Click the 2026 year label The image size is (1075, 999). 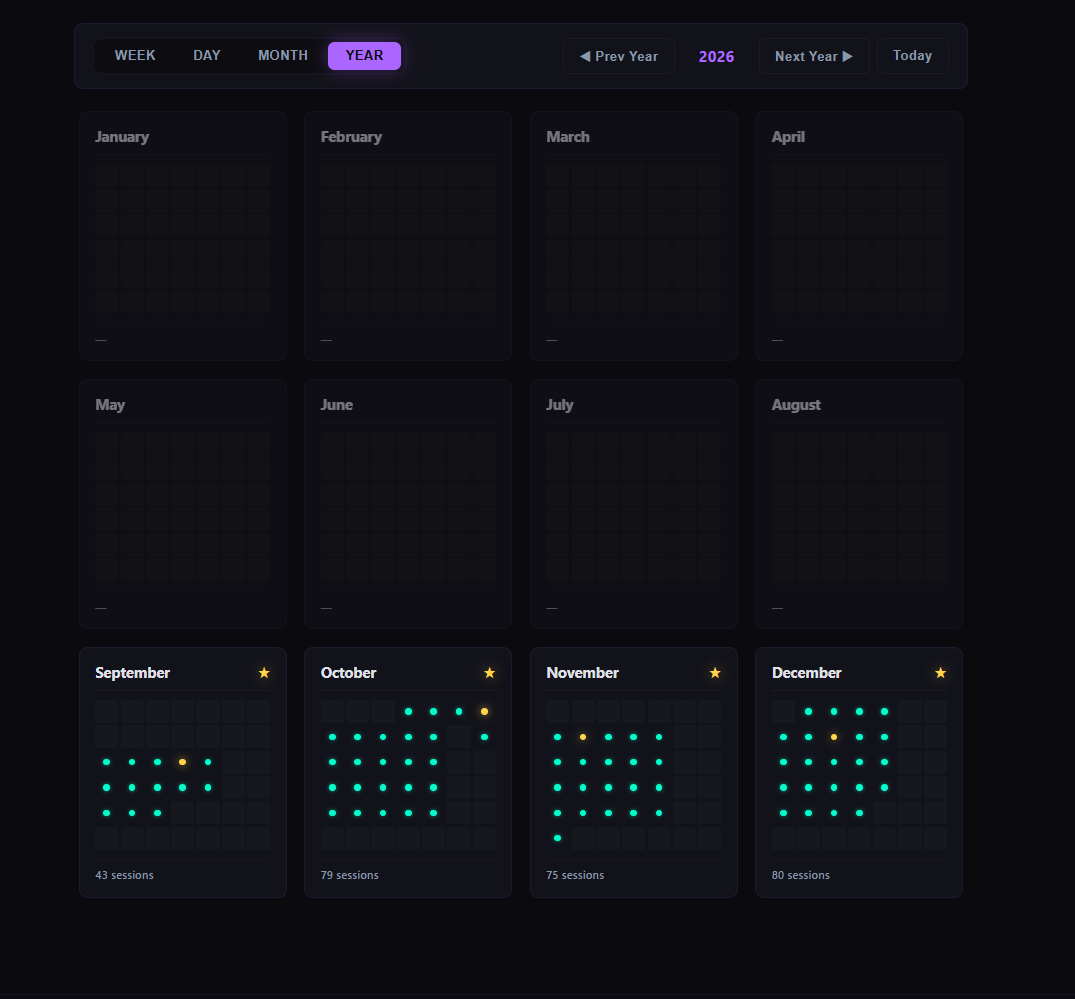click(716, 57)
